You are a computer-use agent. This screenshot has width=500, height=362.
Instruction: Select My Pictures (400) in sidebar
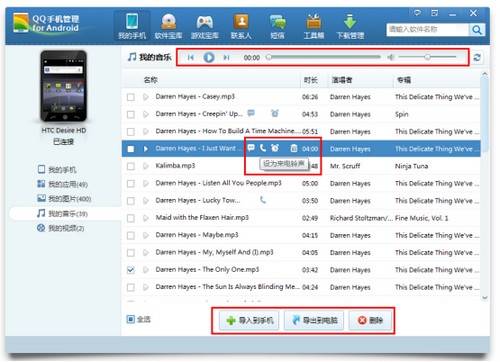click(64, 199)
